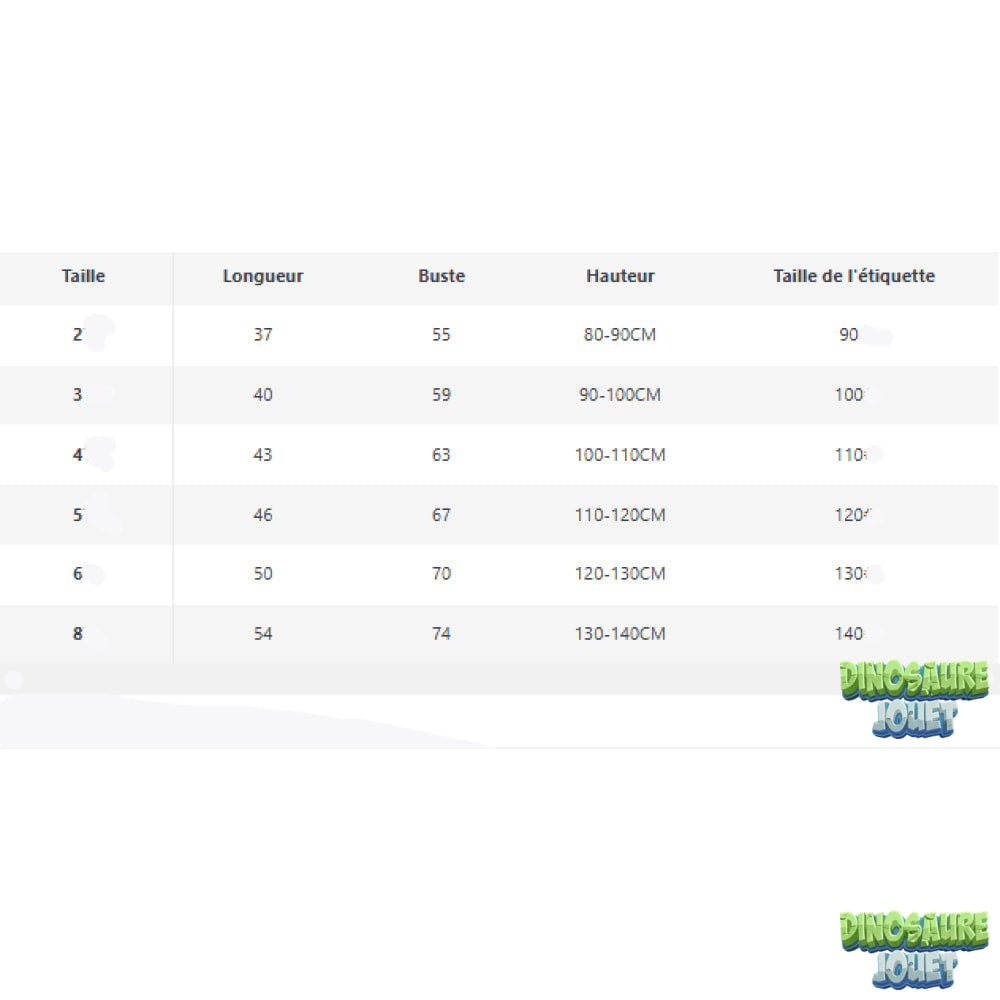
Task: Click Hauteur cell 120-130CM
Action: coord(620,574)
